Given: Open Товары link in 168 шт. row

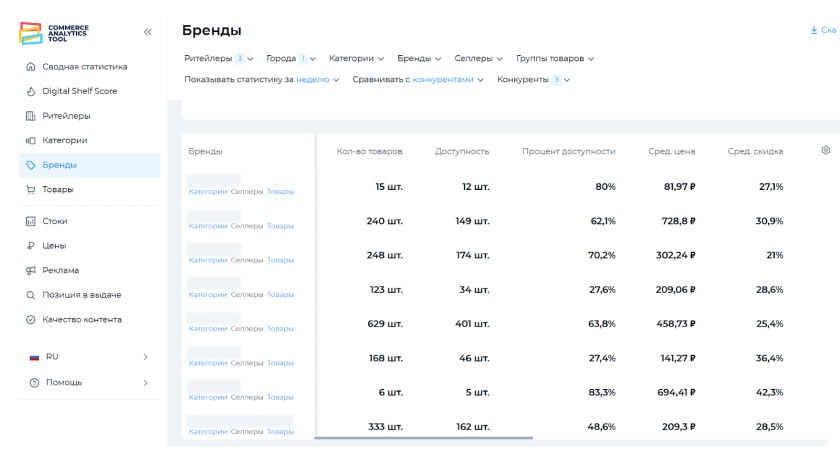Looking at the screenshot, I should click(x=280, y=363).
